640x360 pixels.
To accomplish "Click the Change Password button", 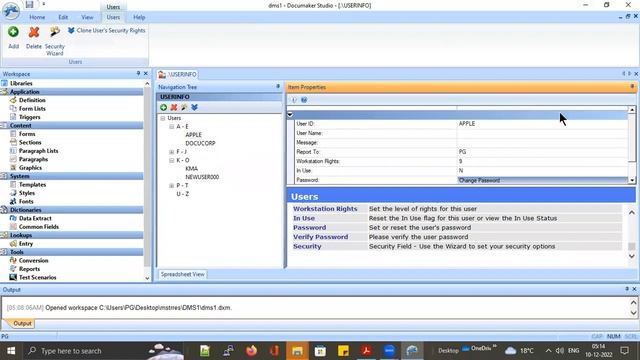I will pyautogui.click(x=542, y=180).
